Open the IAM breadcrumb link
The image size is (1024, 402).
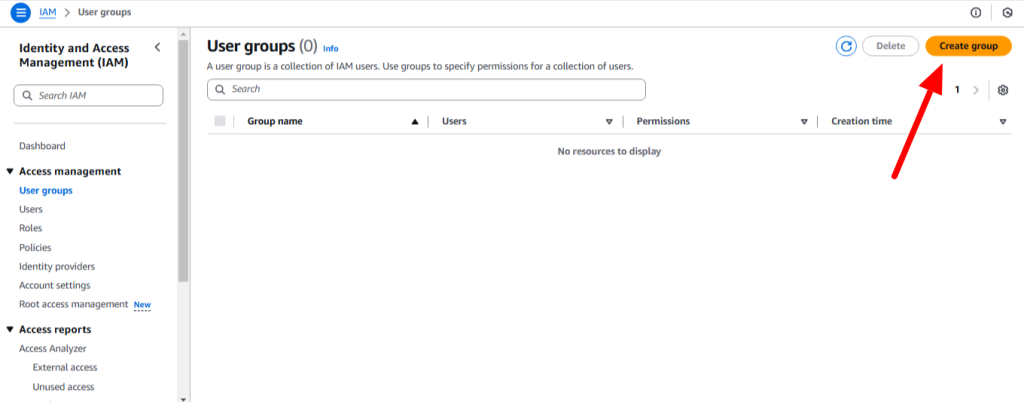coord(47,12)
